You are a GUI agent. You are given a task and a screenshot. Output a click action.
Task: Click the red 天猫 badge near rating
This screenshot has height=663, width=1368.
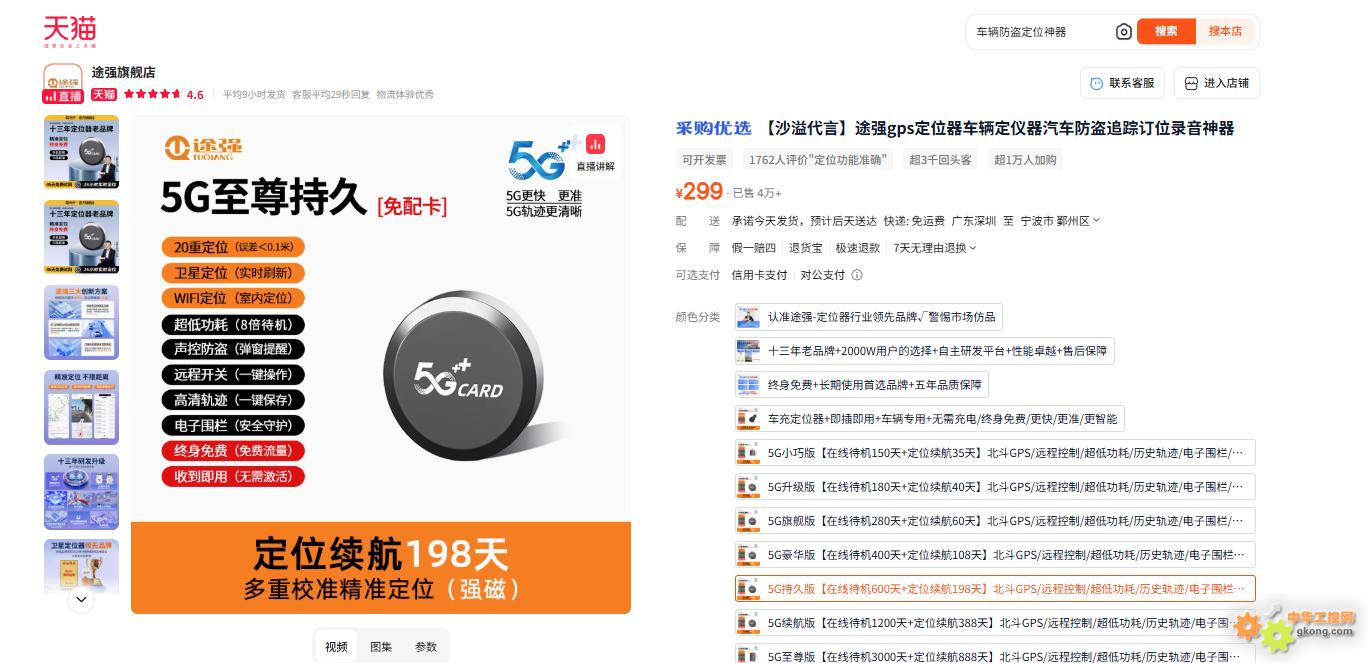point(104,95)
